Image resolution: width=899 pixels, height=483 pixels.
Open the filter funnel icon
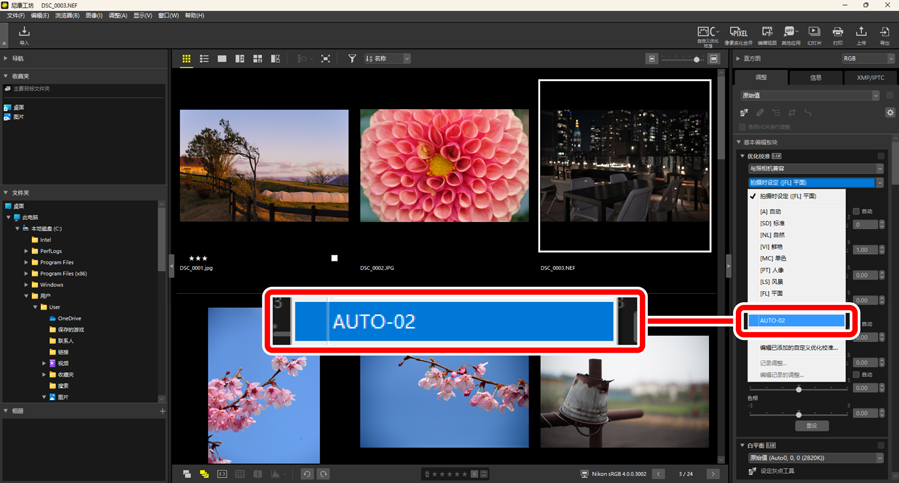pyautogui.click(x=352, y=59)
